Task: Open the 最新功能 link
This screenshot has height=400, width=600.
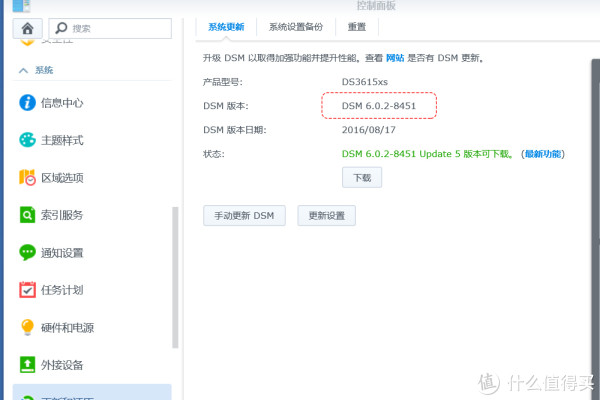Action: (543, 154)
